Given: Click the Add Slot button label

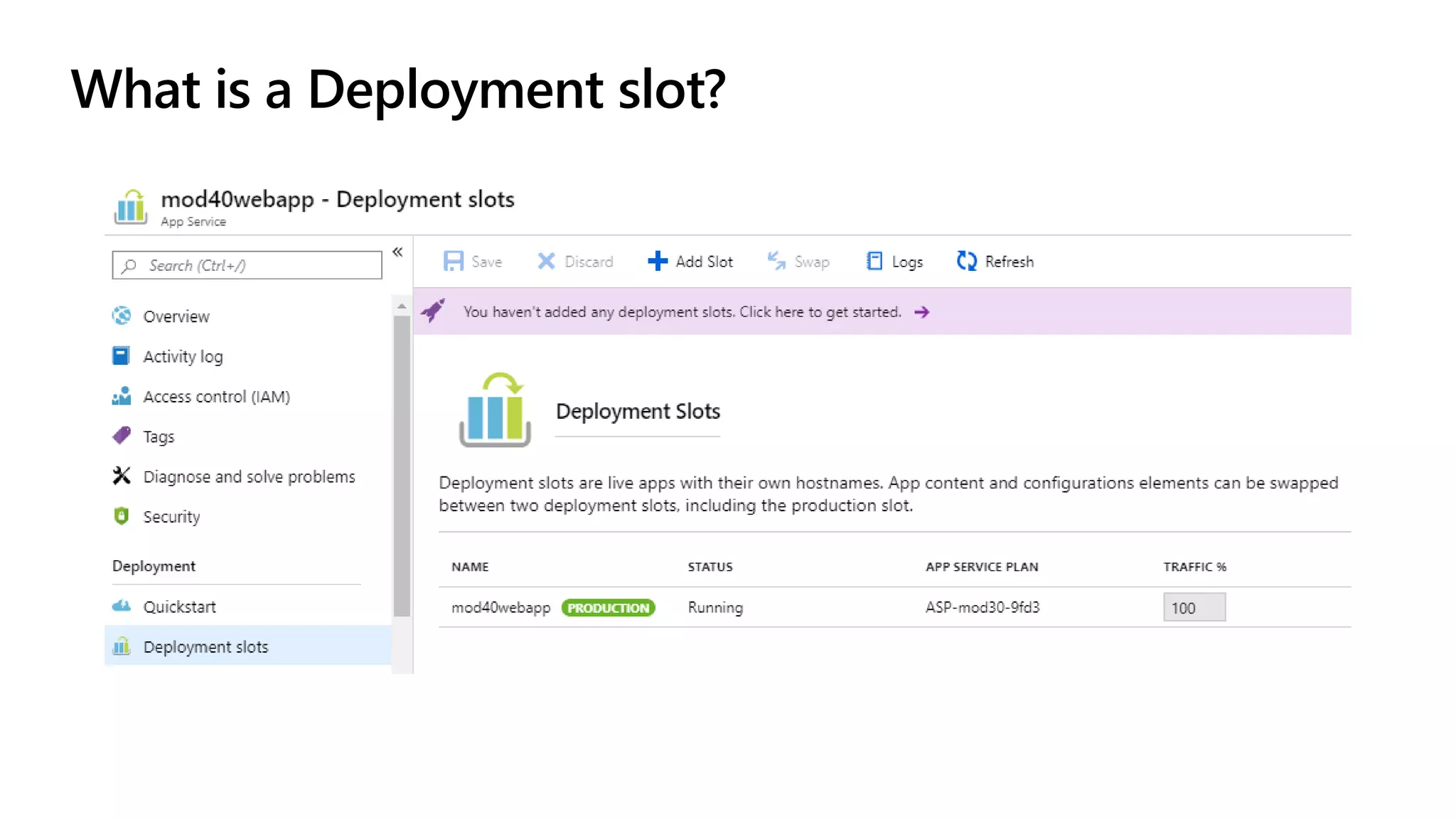Looking at the screenshot, I should (x=704, y=262).
